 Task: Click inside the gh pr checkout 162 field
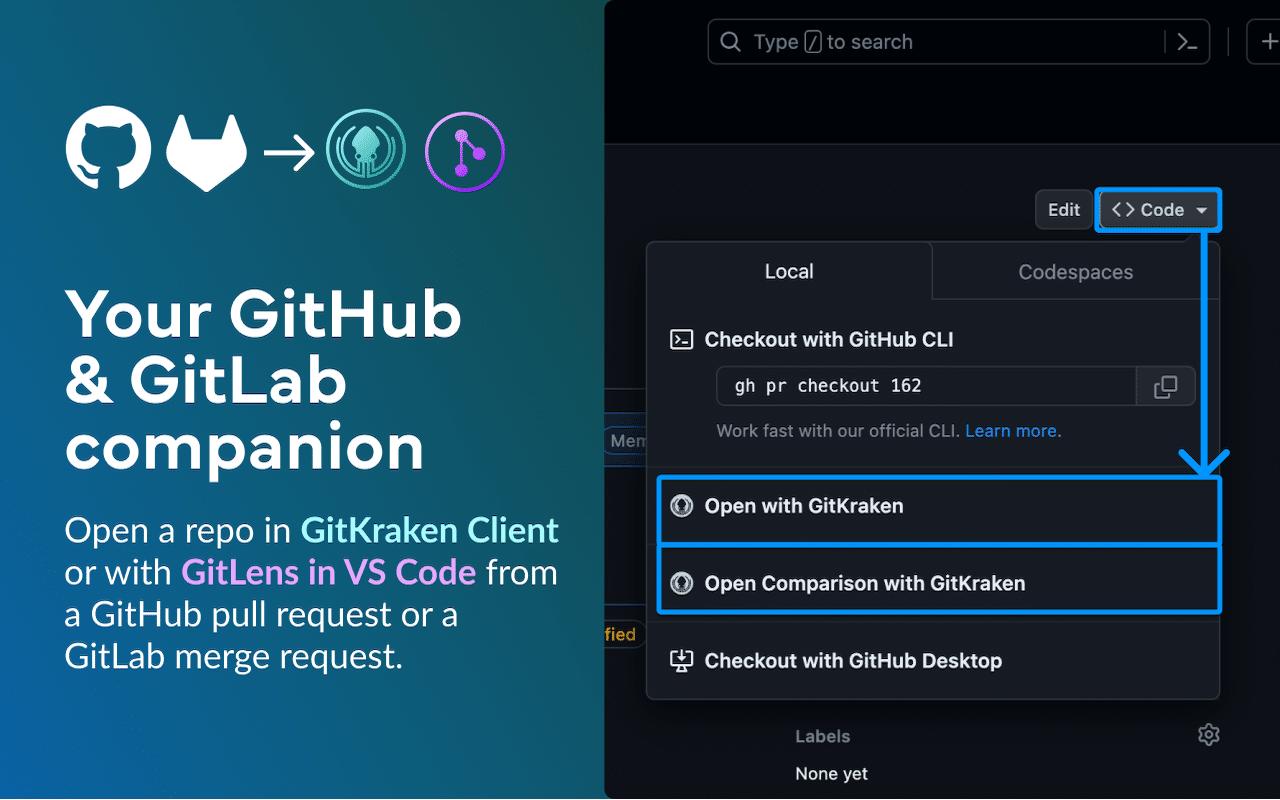(x=920, y=386)
